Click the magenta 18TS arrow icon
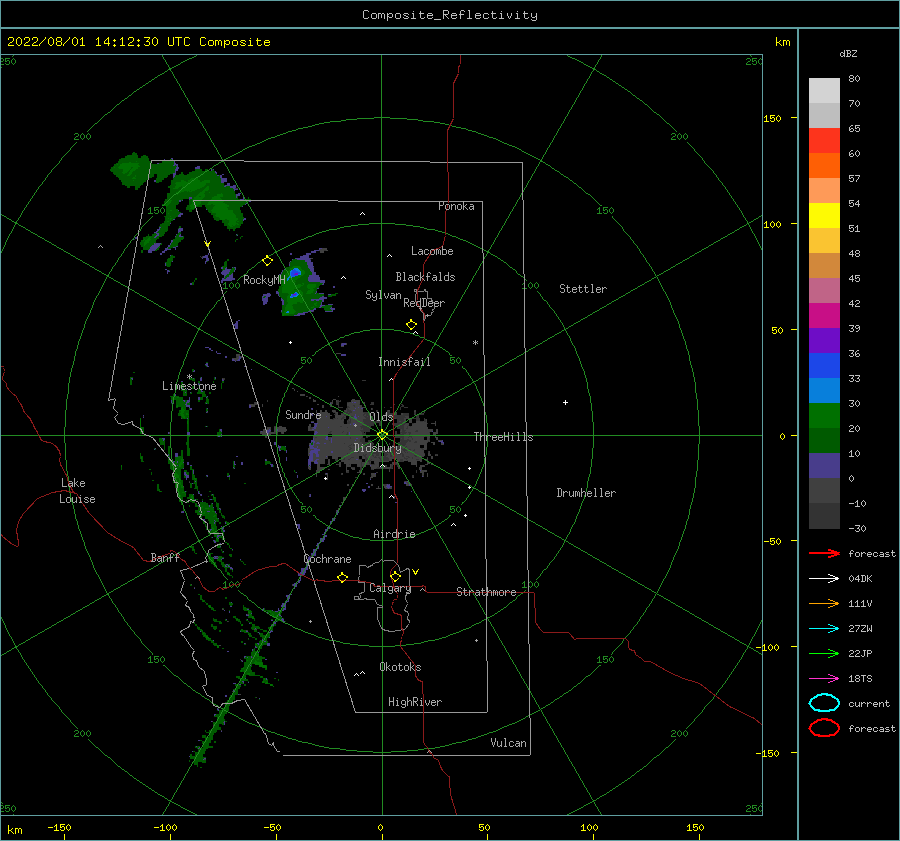 824,679
